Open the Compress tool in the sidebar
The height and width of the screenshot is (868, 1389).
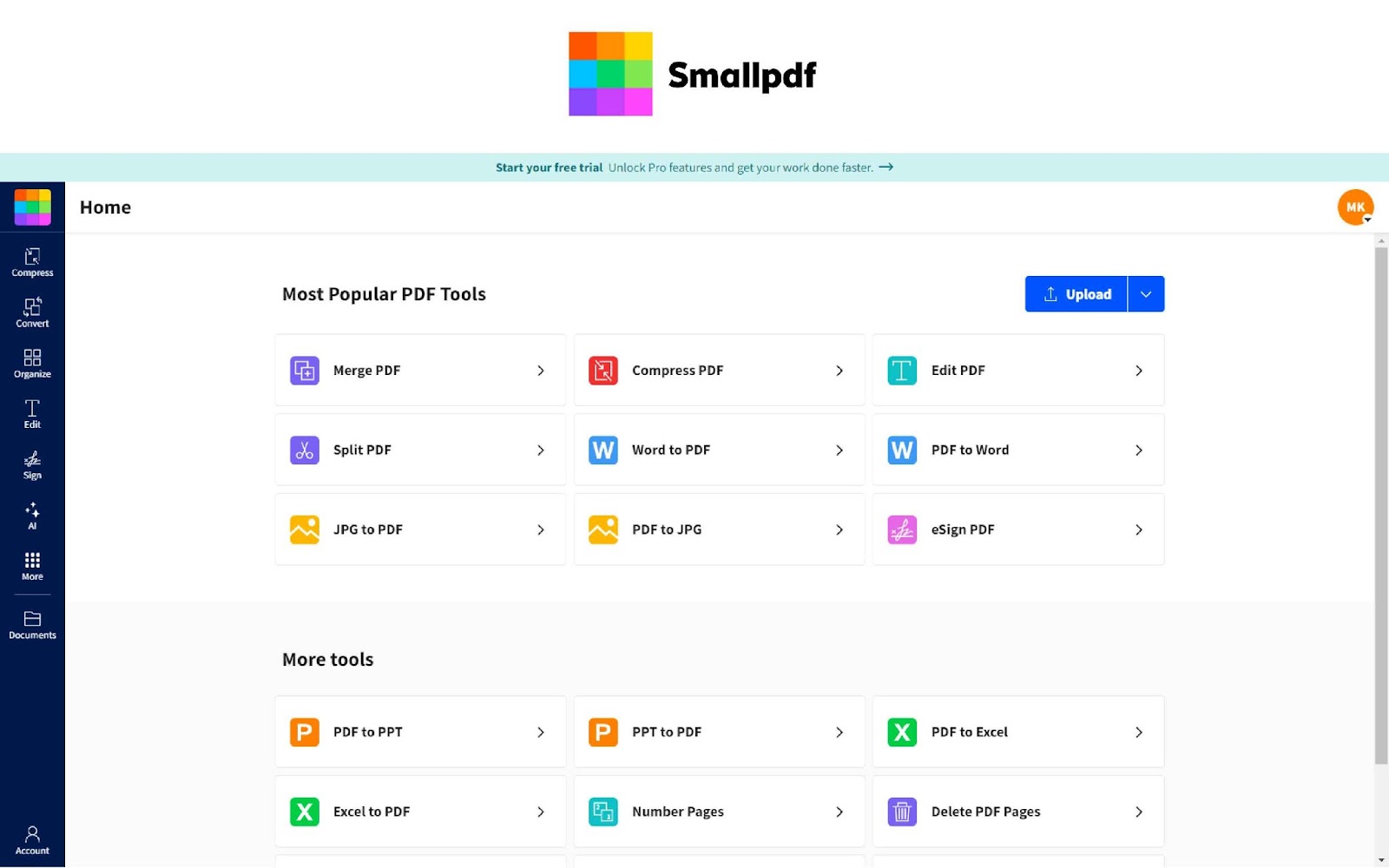click(32, 262)
